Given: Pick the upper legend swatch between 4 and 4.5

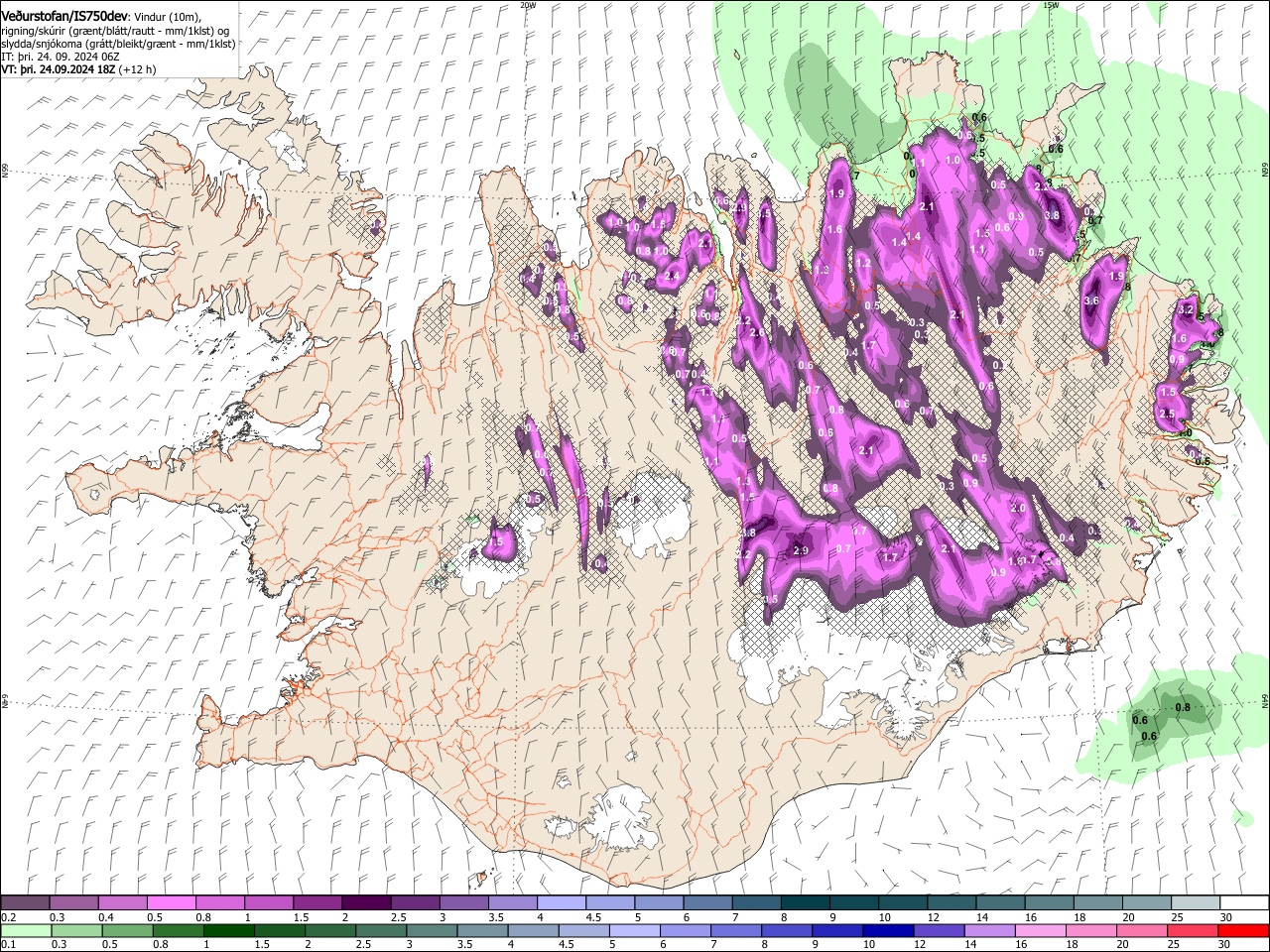Looking at the screenshot, I should 560,903.
